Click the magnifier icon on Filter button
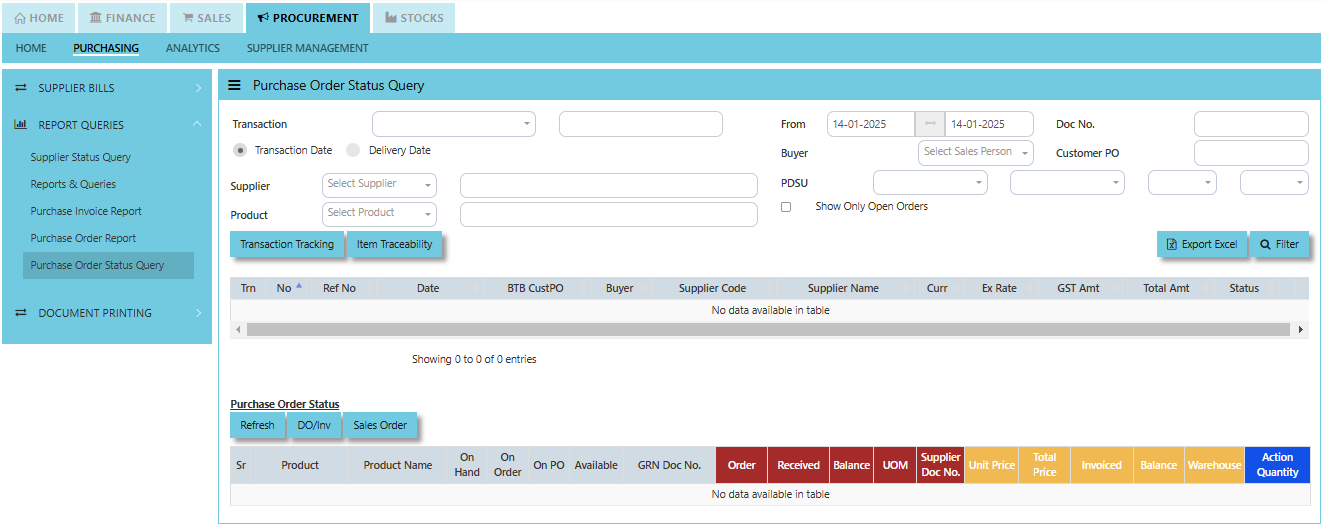The image size is (1325, 528). 1265,244
